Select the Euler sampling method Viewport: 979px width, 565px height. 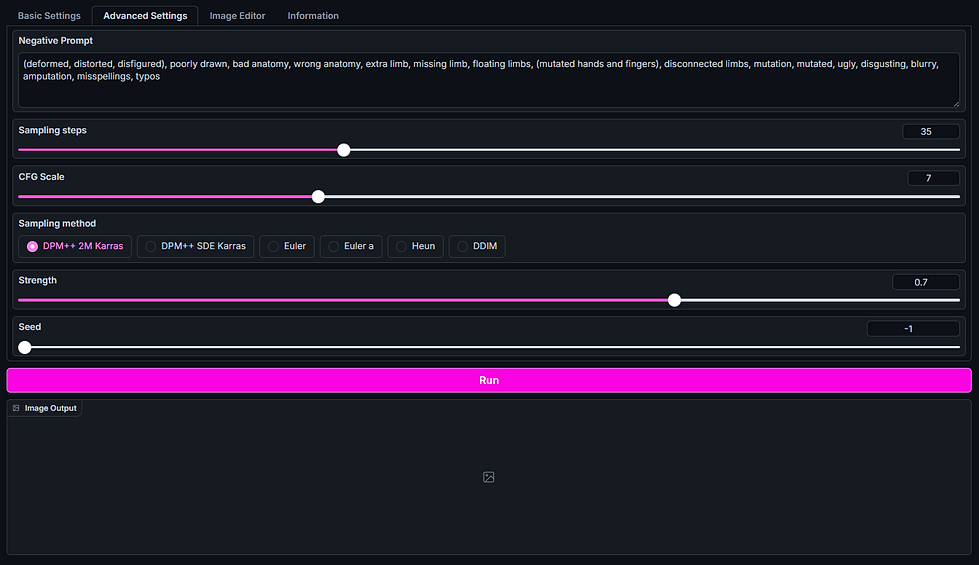click(x=287, y=246)
